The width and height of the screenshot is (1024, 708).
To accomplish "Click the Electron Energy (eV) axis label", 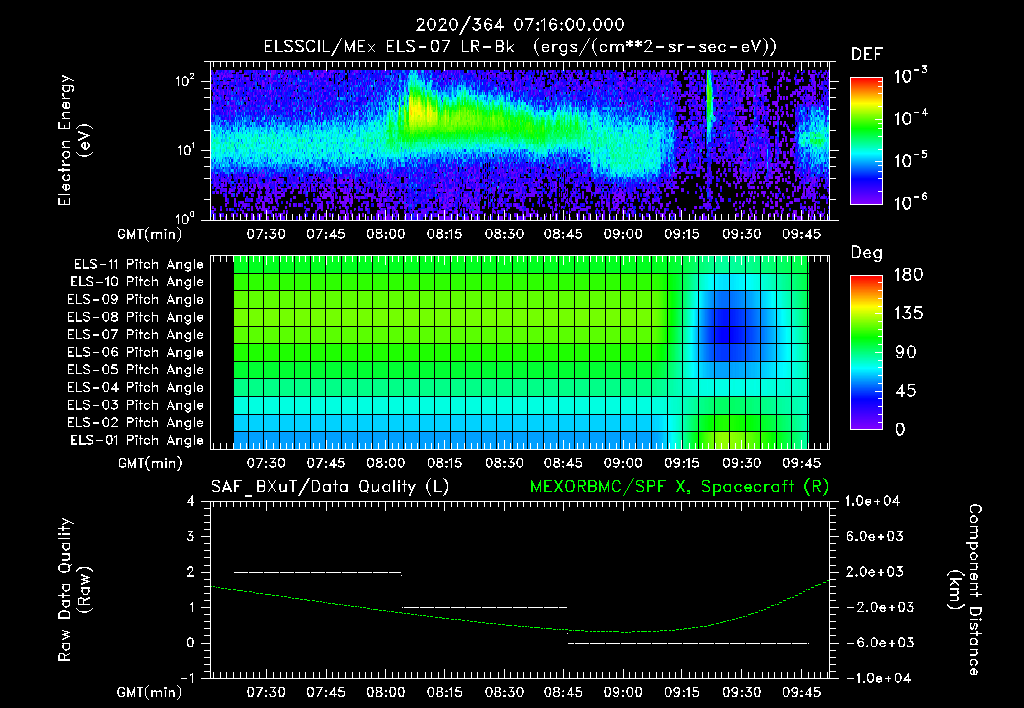I will pos(73,140).
